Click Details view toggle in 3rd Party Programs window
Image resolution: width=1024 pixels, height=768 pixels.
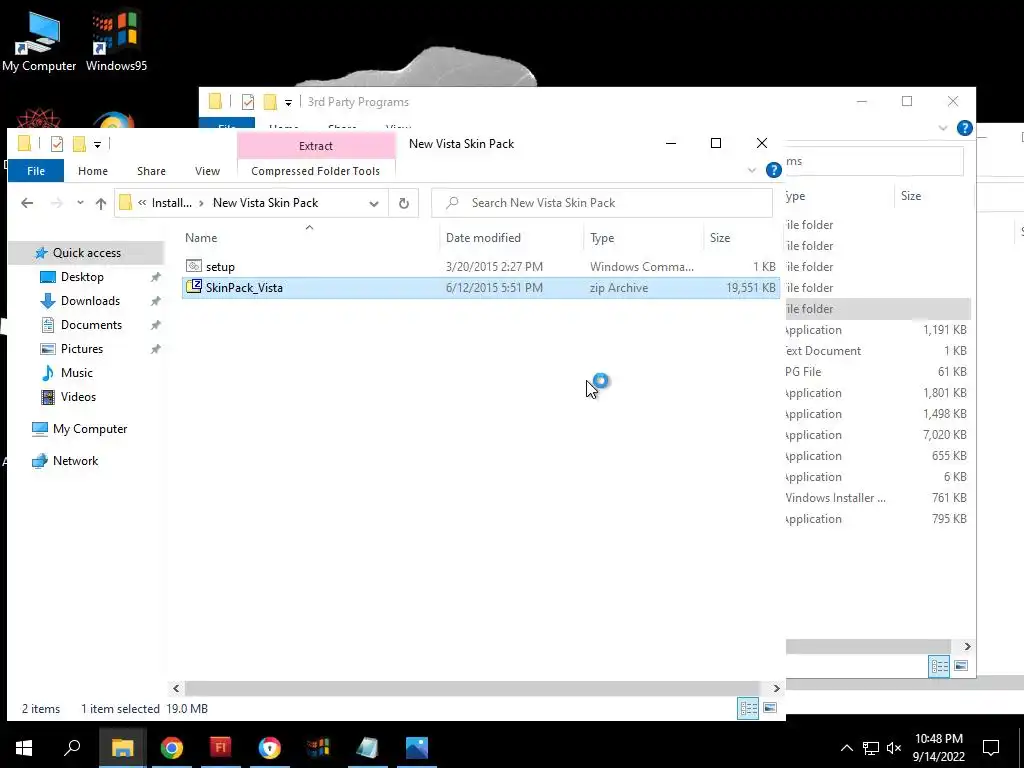tap(939, 666)
